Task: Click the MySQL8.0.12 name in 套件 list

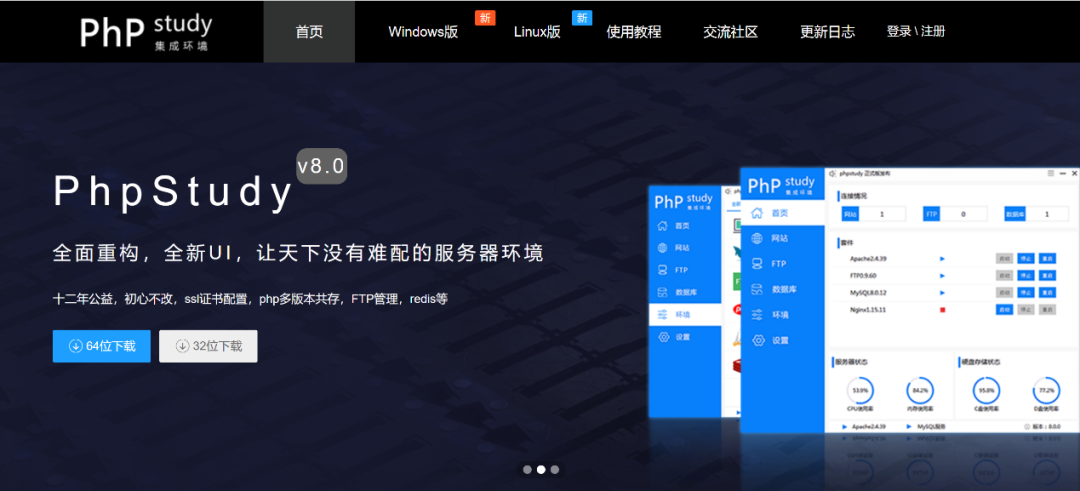Action: (869, 293)
